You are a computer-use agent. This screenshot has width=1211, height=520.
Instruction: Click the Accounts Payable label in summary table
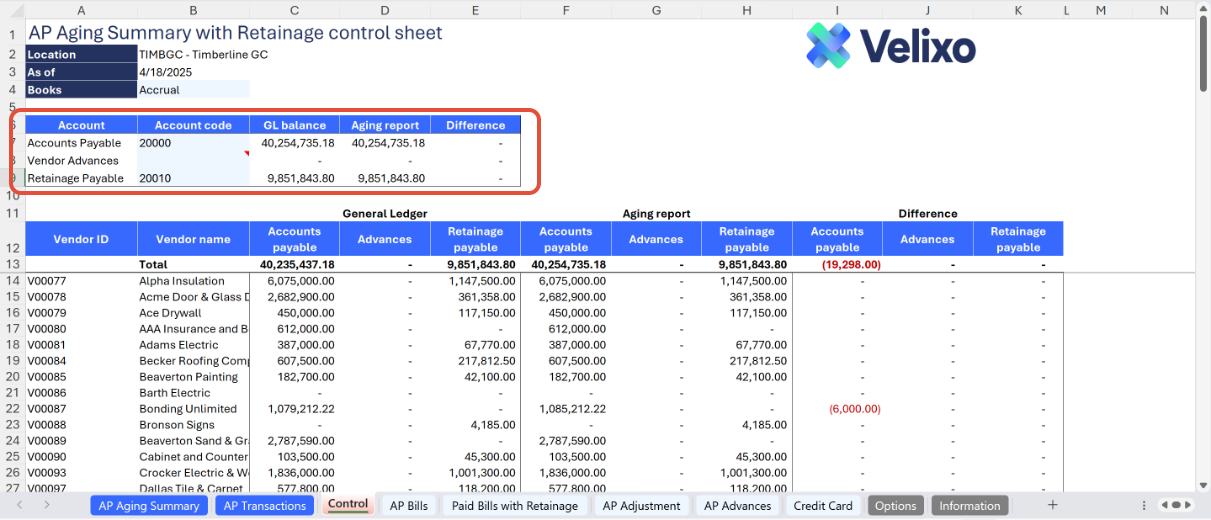tap(74, 143)
